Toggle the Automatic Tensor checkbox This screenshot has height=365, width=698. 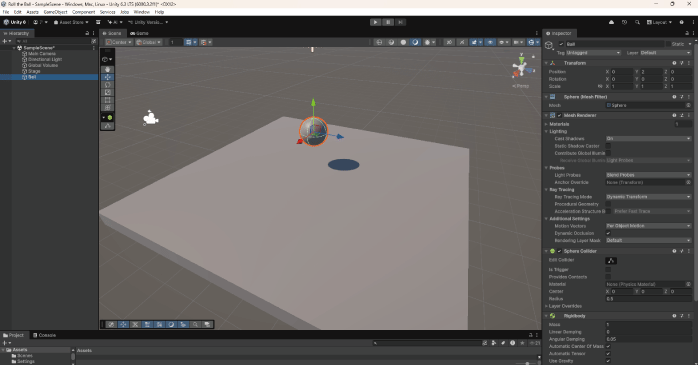[x=608, y=353]
